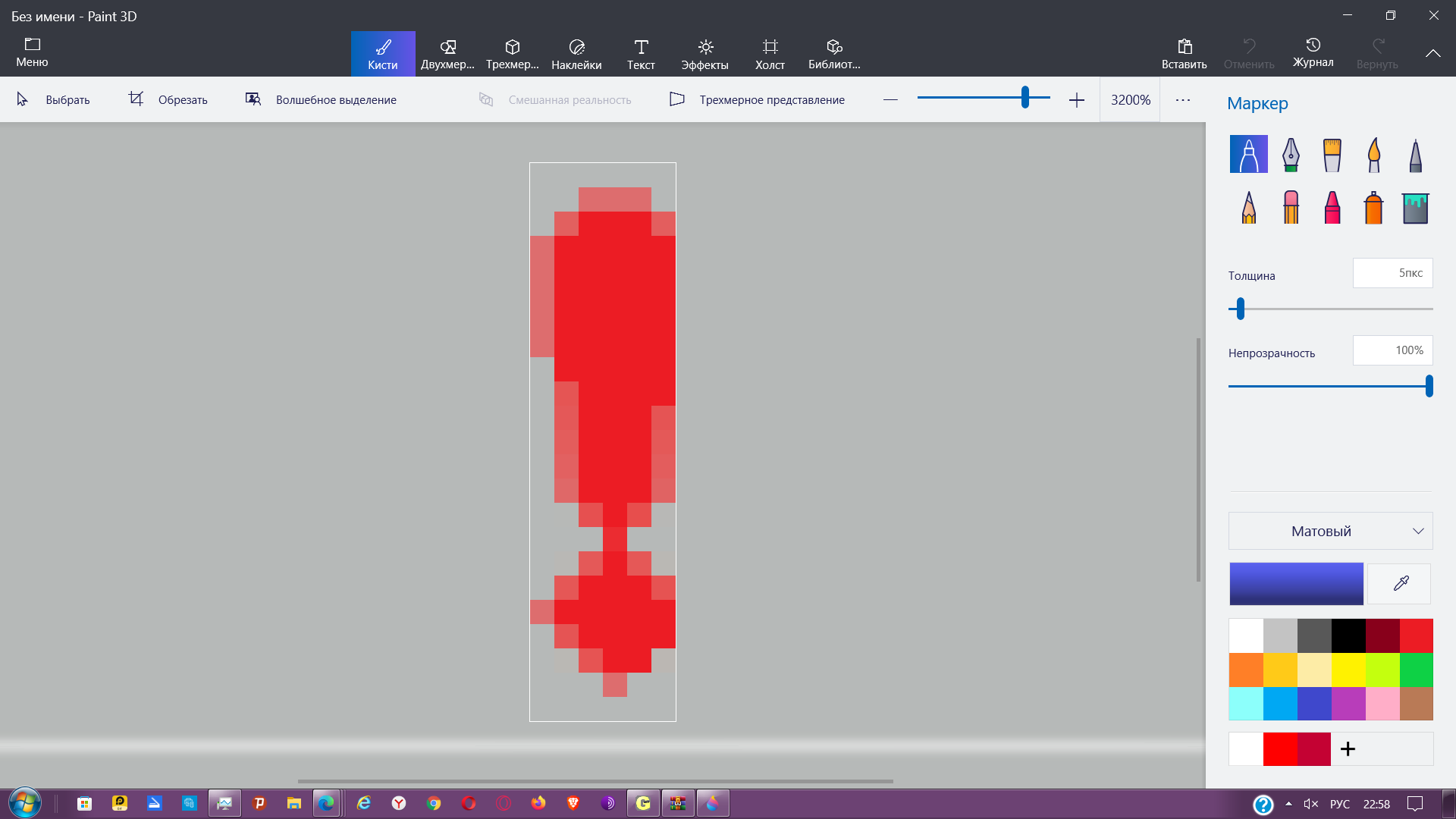Select the Watercolor brush tool
The width and height of the screenshot is (1456, 819).
pyautogui.click(x=1374, y=154)
